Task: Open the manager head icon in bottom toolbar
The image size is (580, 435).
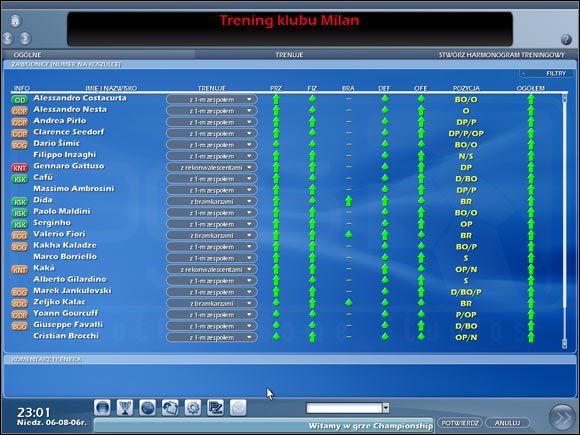Action: point(102,408)
